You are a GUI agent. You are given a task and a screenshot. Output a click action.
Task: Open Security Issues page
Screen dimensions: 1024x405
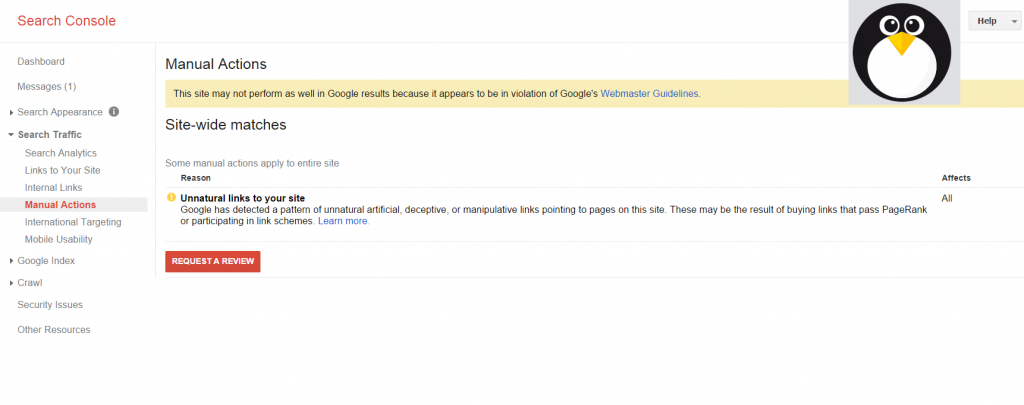[x=50, y=305]
